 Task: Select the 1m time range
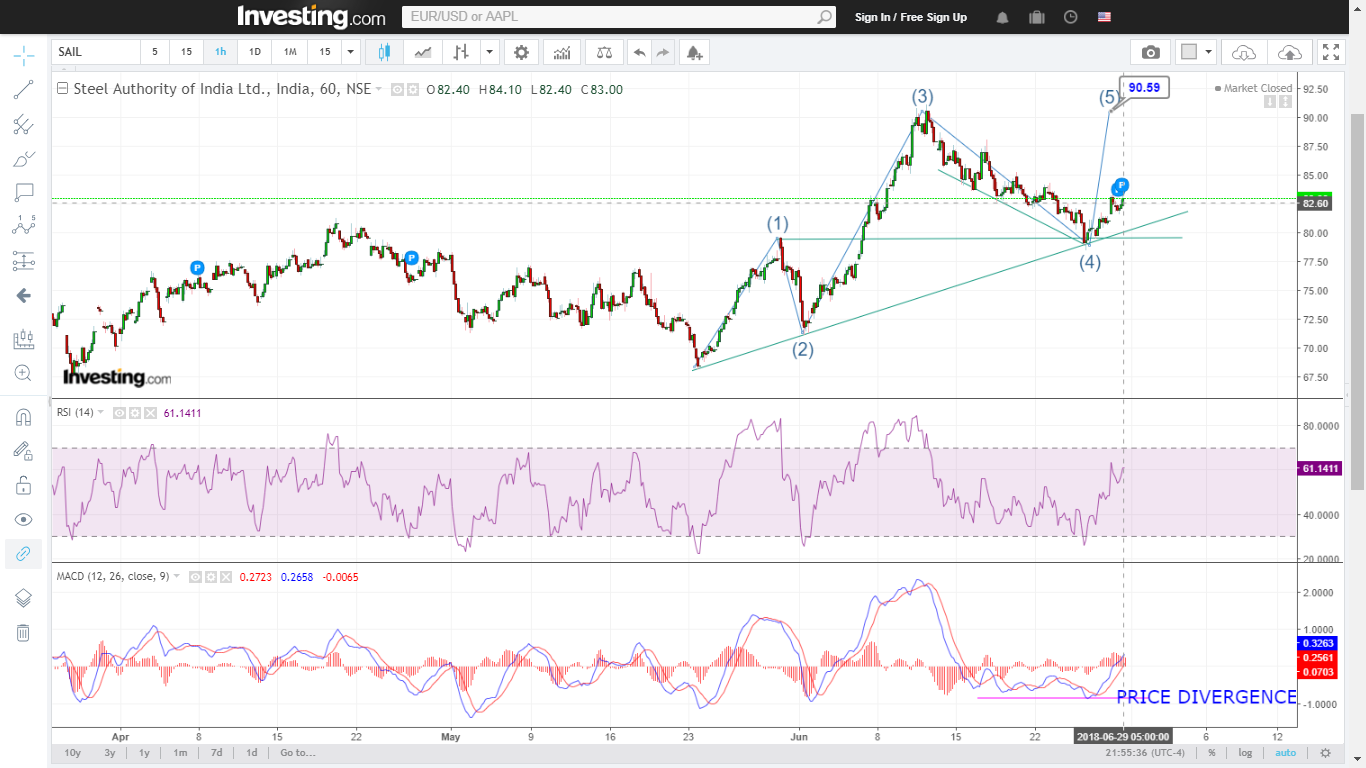click(x=180, y=752)
